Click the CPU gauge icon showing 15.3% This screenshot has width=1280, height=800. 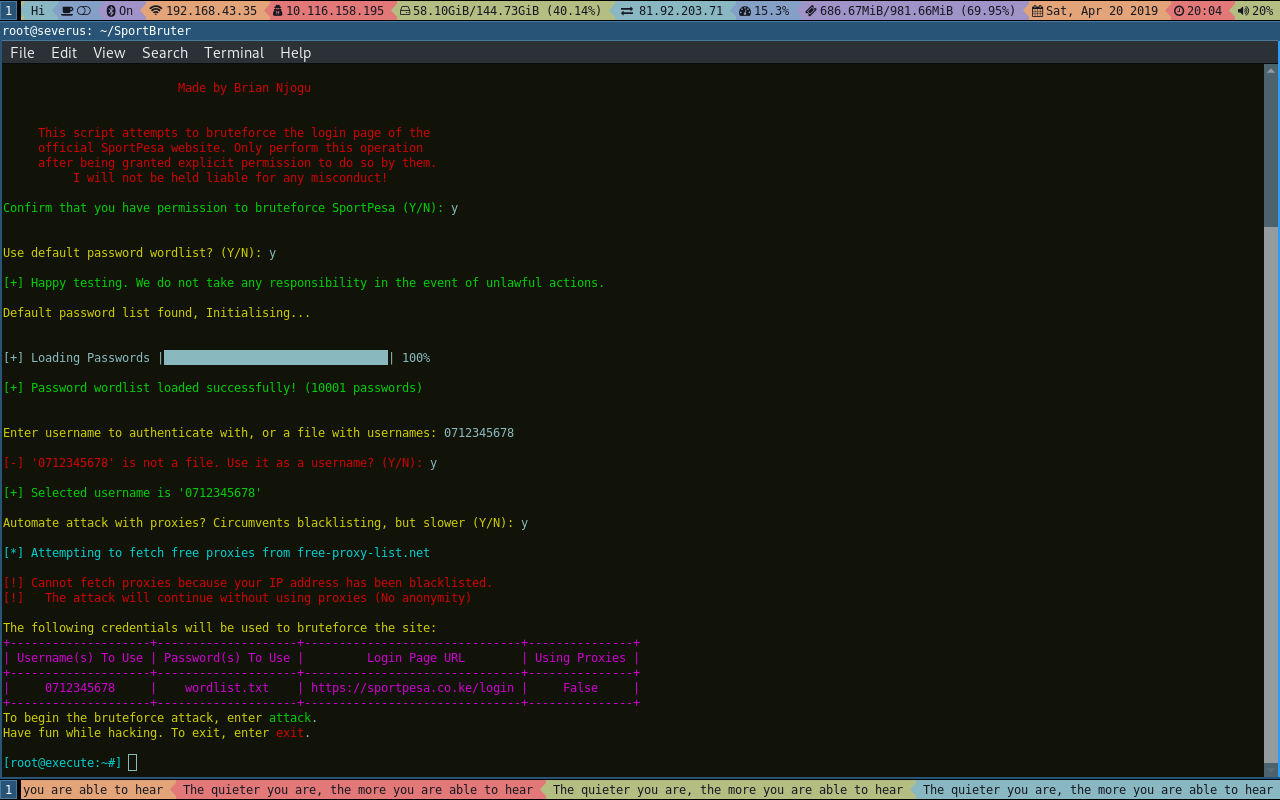pyautogui.click(x=745, y=10)
